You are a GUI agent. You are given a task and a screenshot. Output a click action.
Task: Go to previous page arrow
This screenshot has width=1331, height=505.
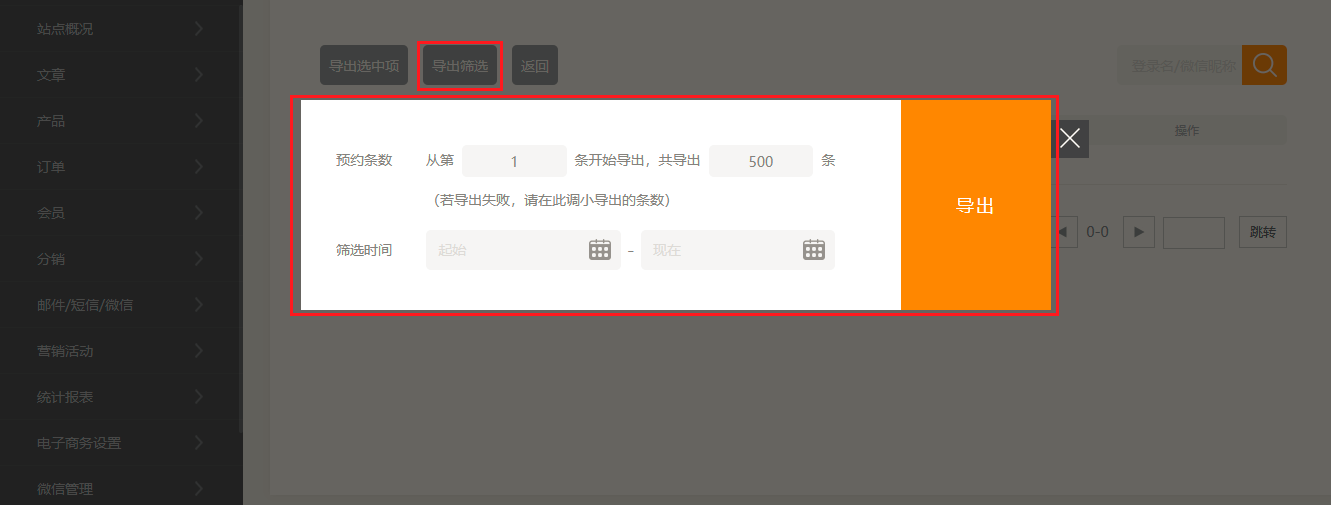pos(1062,232)
